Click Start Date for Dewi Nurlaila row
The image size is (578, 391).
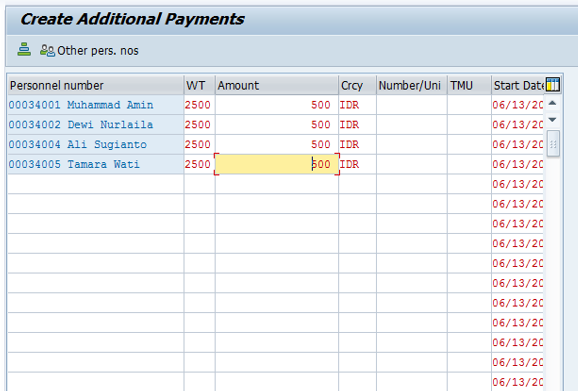pos(518,125)
